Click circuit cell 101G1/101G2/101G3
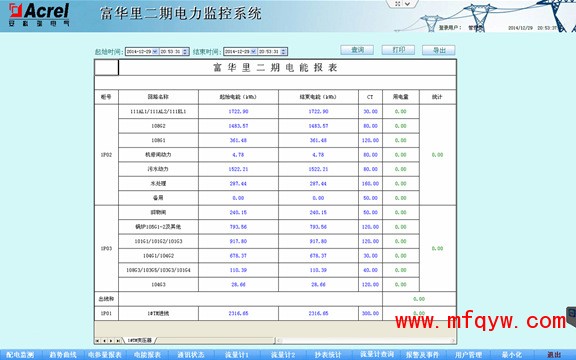 point(158,241)
